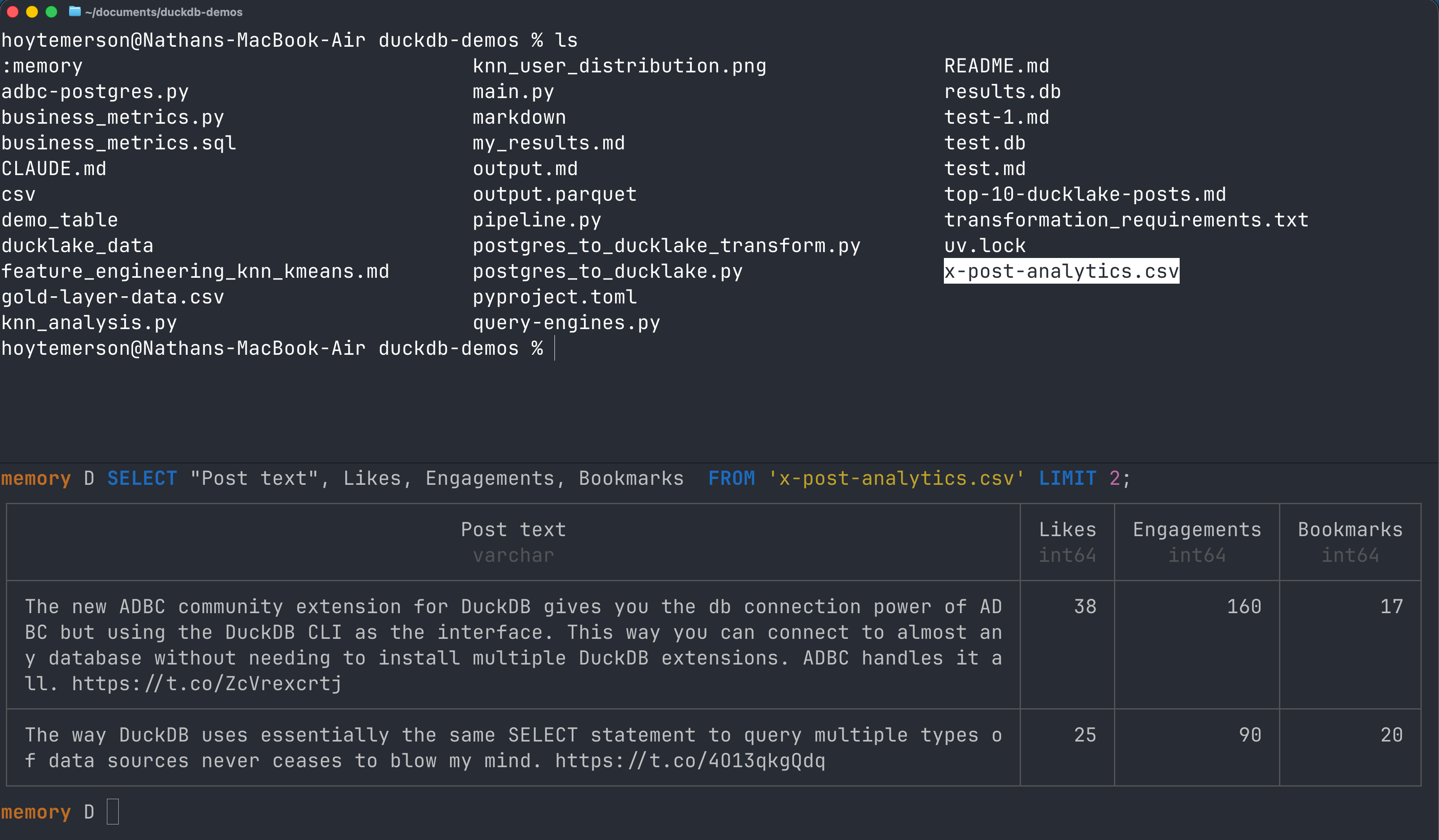The width and height of the screenshot is (1439, 840).
Task: Click the main.py file name
Action: tap(513, 91)
